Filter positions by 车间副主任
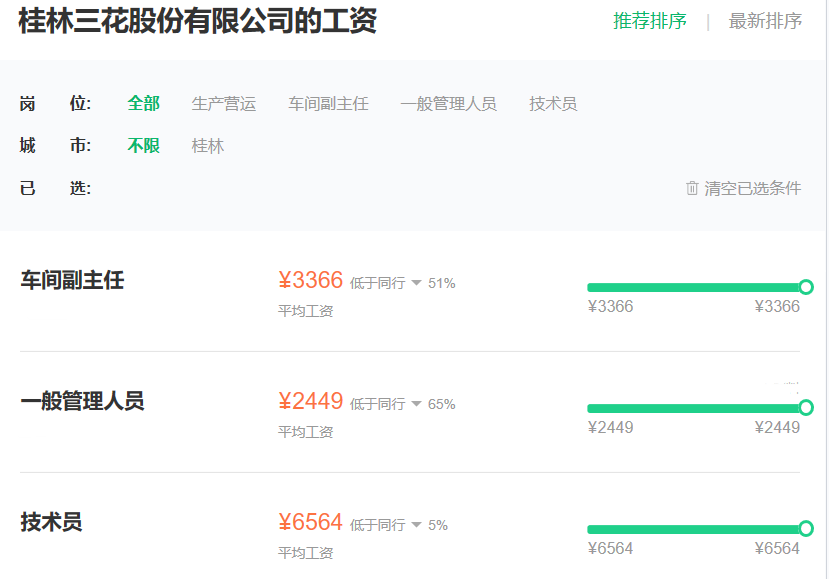This screenshot has width=829, height=579. point(328,103)
